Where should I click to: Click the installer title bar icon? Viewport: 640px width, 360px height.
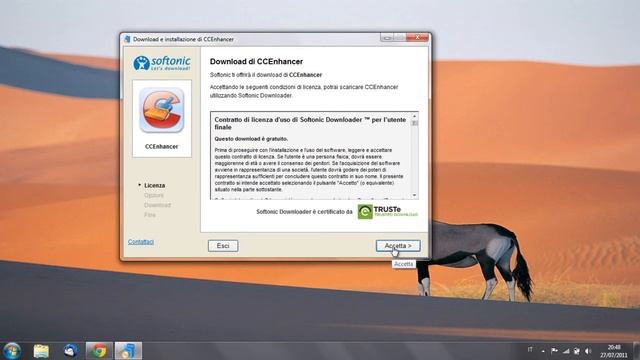coord(127,39)
